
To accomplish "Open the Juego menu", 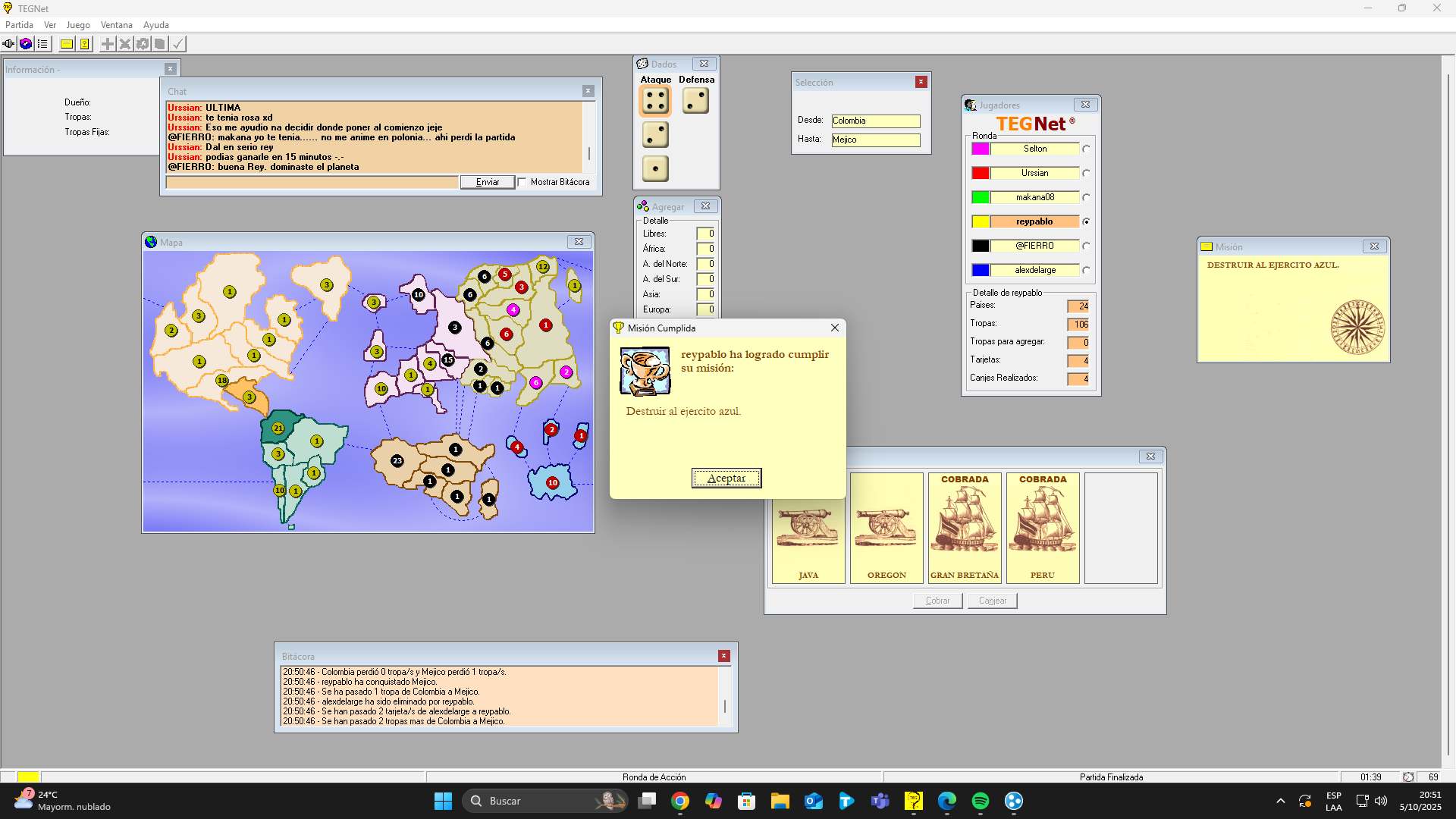I will [78, 25].
